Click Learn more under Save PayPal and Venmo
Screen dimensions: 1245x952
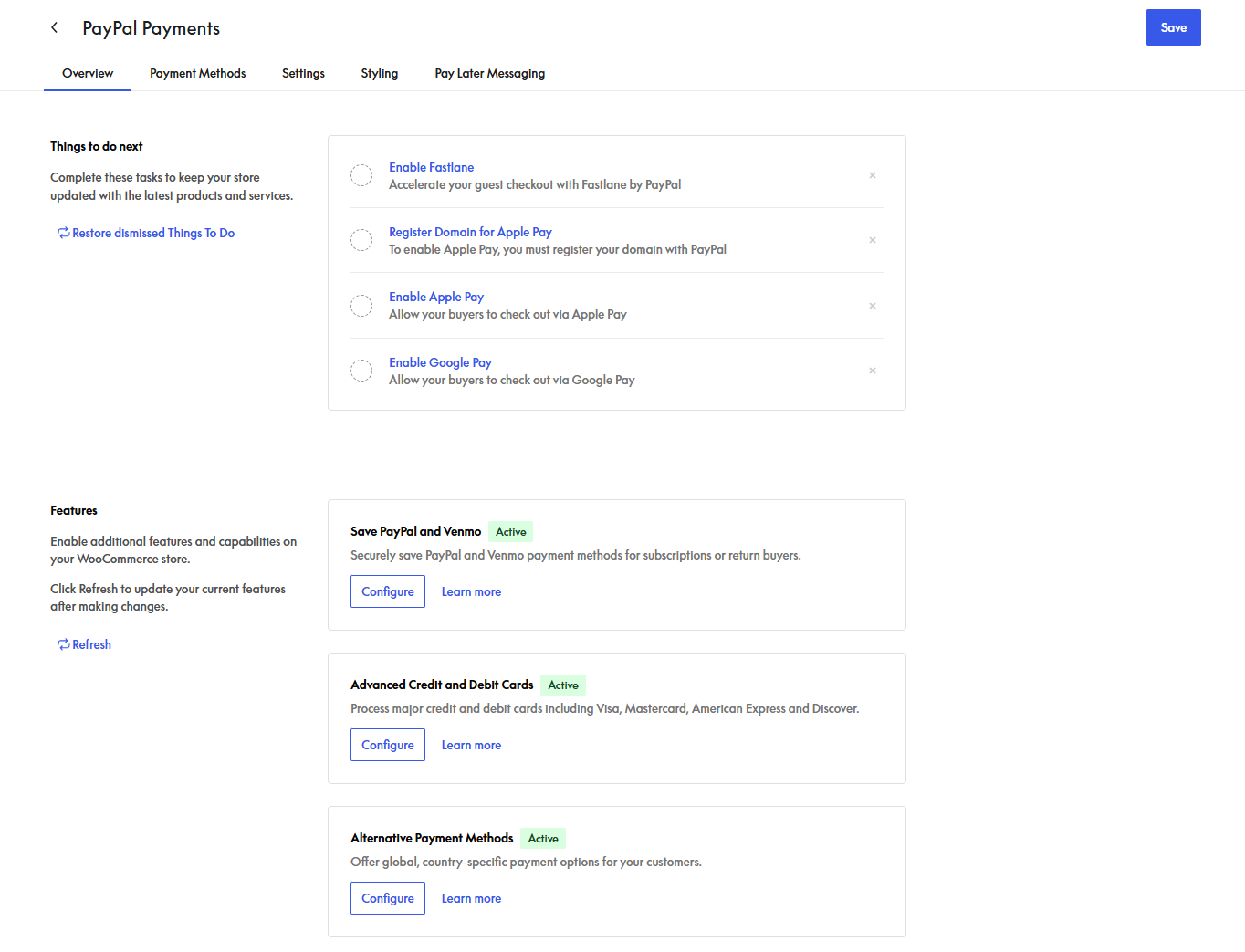(471, 591)
